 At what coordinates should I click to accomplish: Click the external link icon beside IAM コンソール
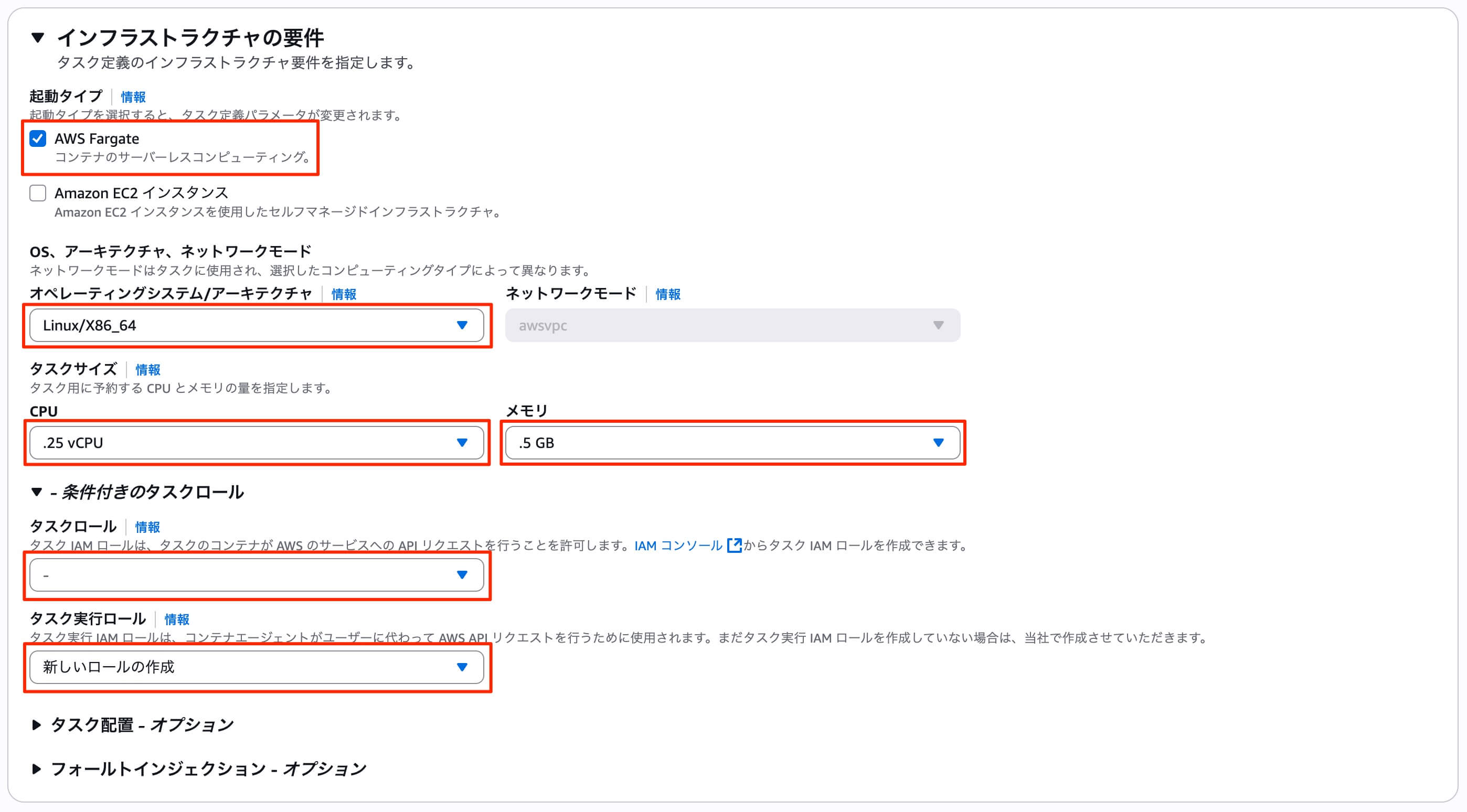(735, 546)
